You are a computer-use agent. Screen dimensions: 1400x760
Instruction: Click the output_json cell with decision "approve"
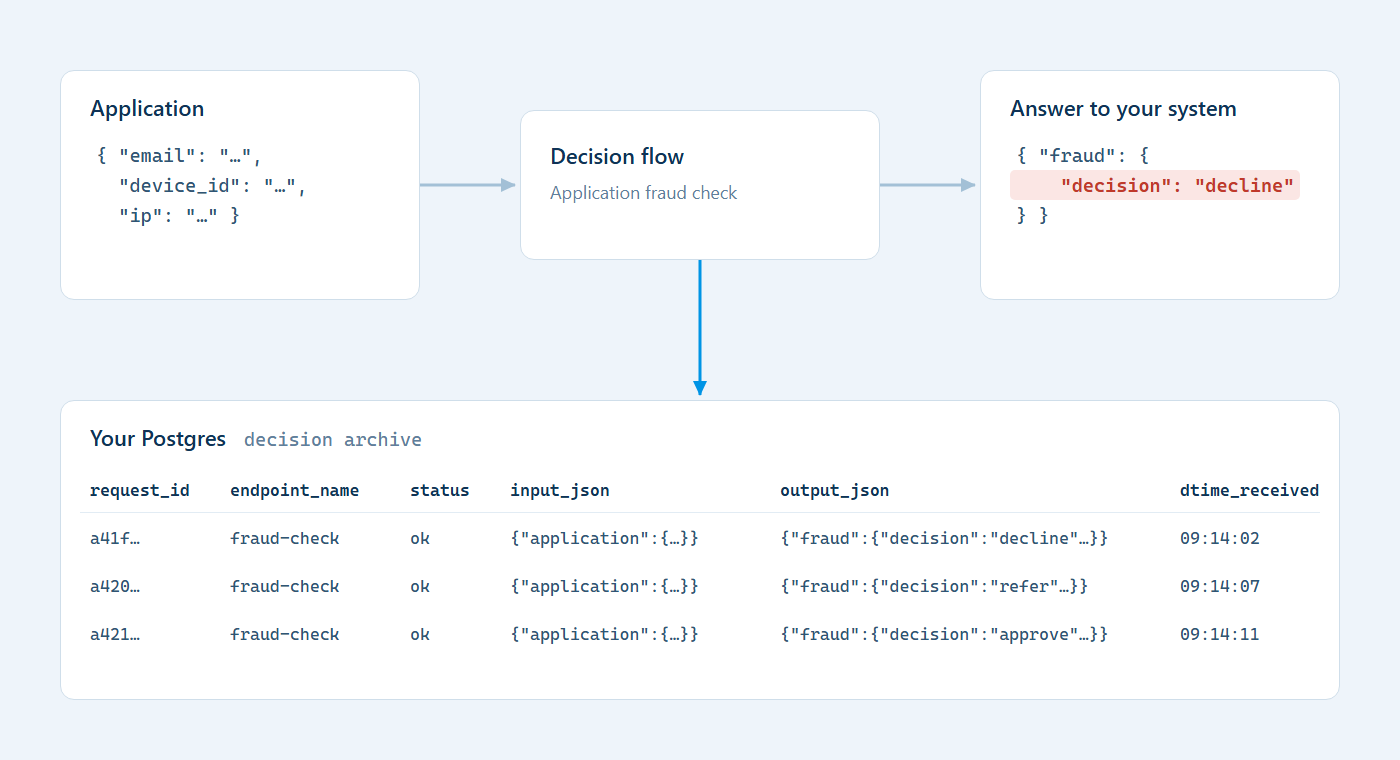click(944, 634)
